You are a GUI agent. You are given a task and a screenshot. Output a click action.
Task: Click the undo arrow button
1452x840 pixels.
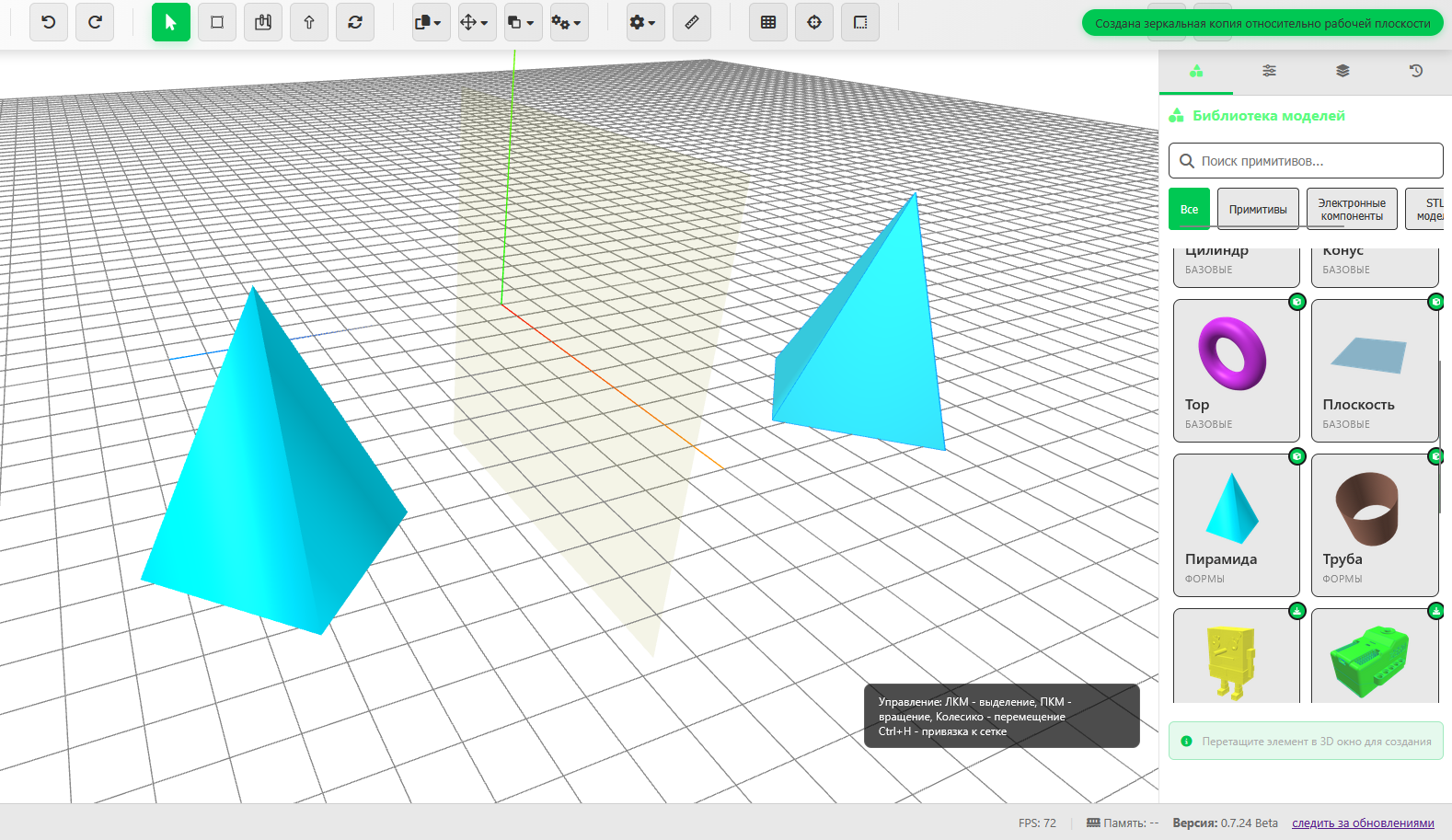pos(49,22)
